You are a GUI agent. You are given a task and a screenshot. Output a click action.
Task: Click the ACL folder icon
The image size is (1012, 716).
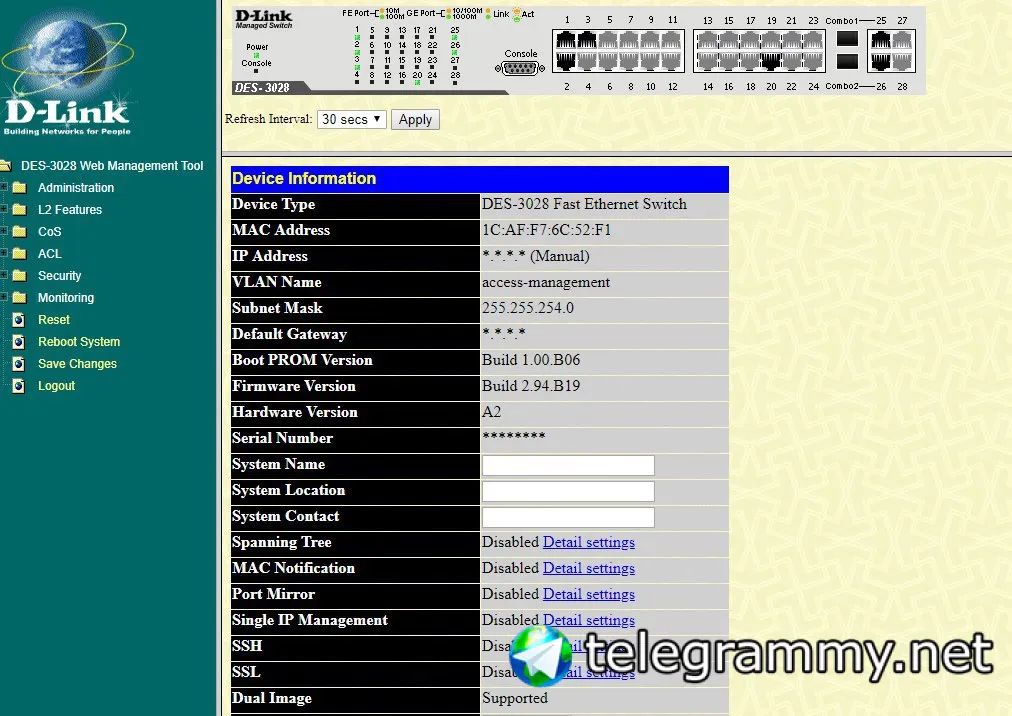[x=19, y=254]
